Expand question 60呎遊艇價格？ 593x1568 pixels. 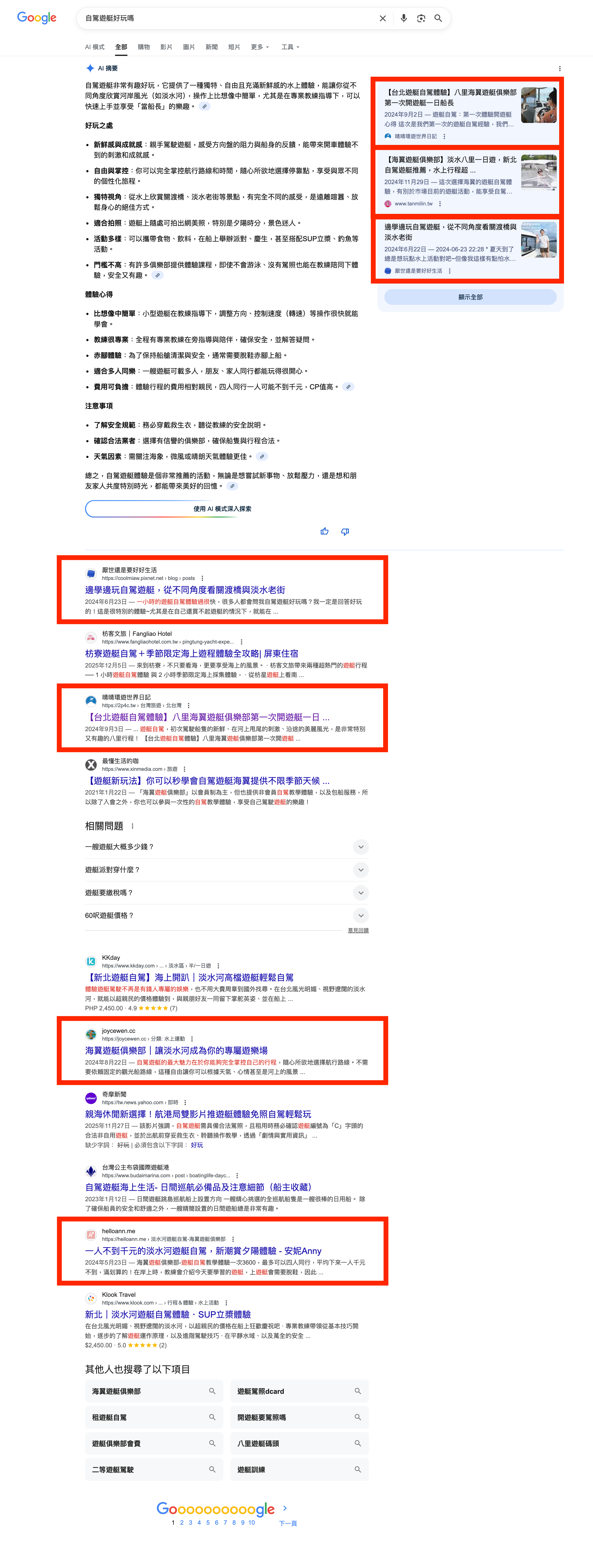click(361, 915)
